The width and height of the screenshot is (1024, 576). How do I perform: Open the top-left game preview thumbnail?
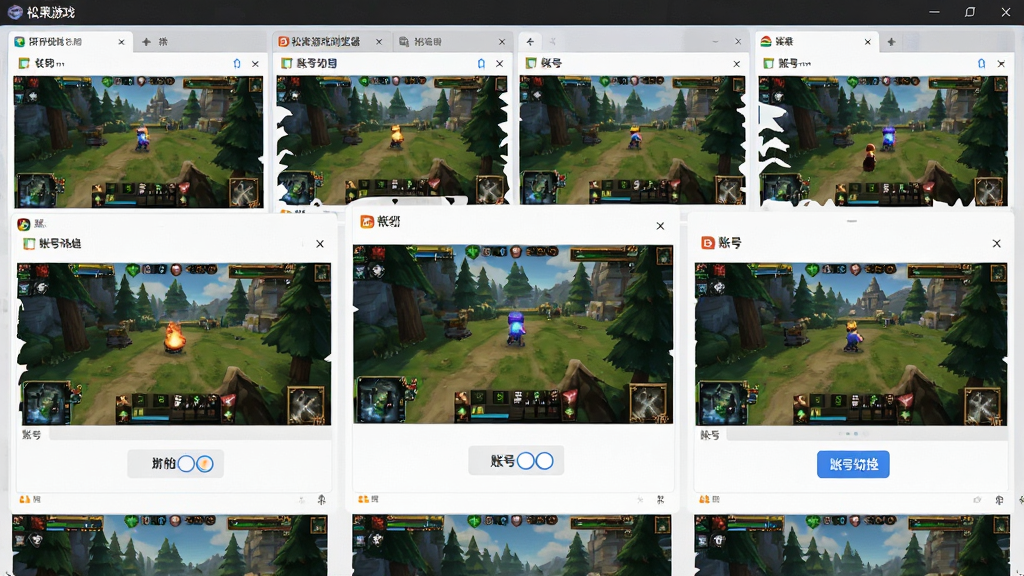coord(138,142)
